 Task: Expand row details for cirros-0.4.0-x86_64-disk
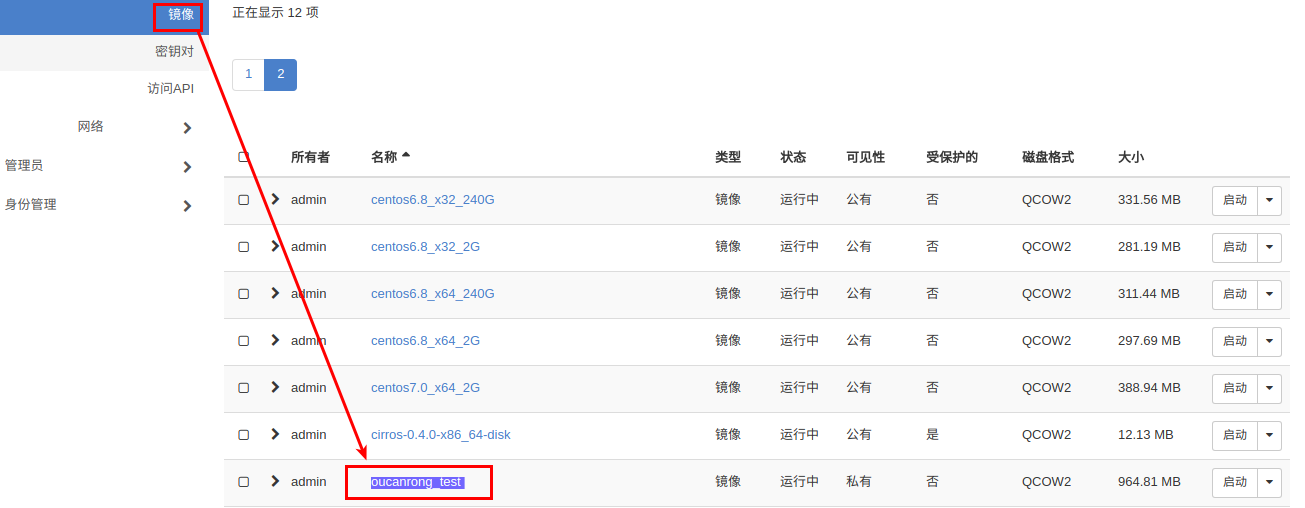276,434
